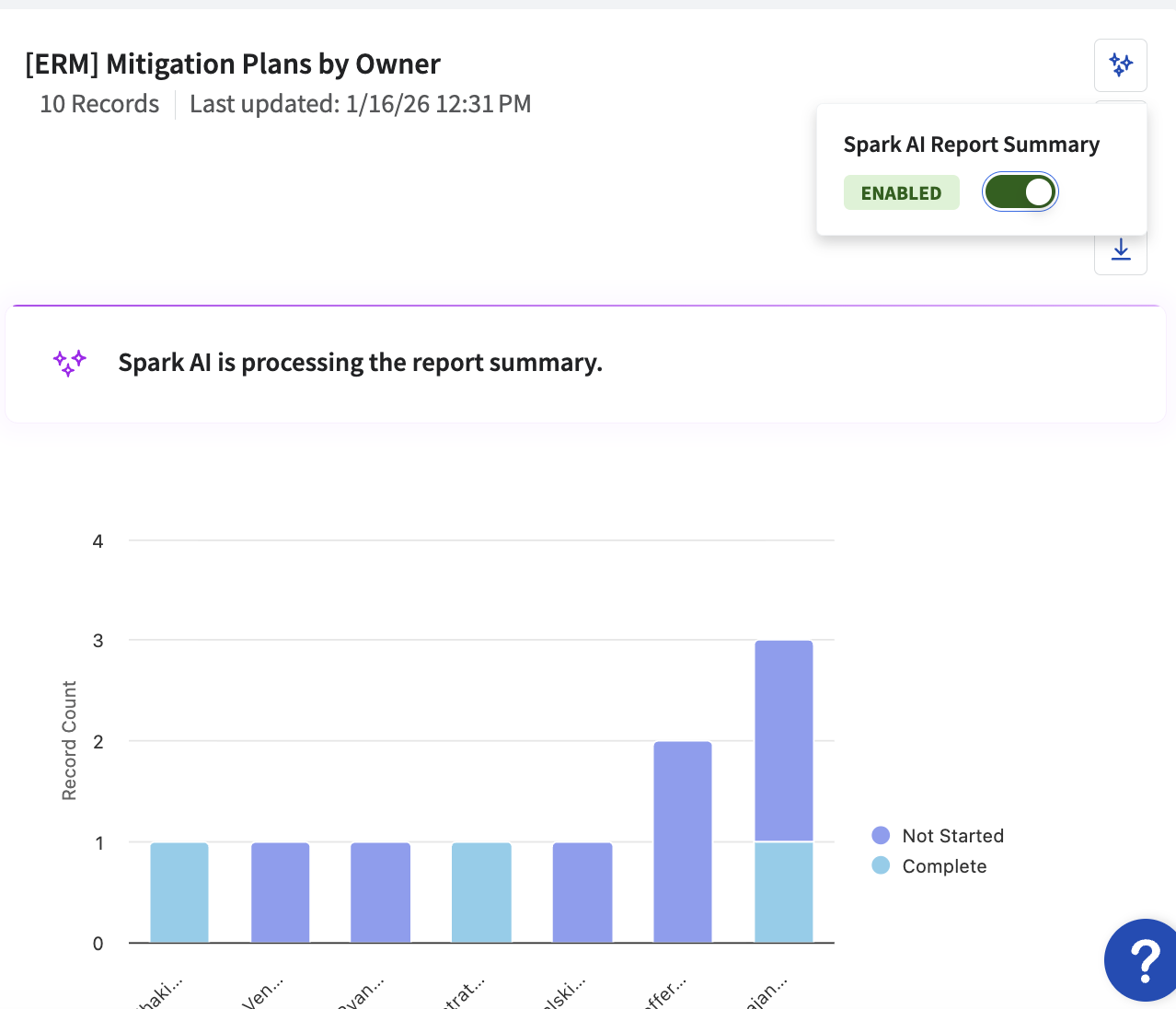
Task: Click the Complete legend color dot
Action: 881,866
